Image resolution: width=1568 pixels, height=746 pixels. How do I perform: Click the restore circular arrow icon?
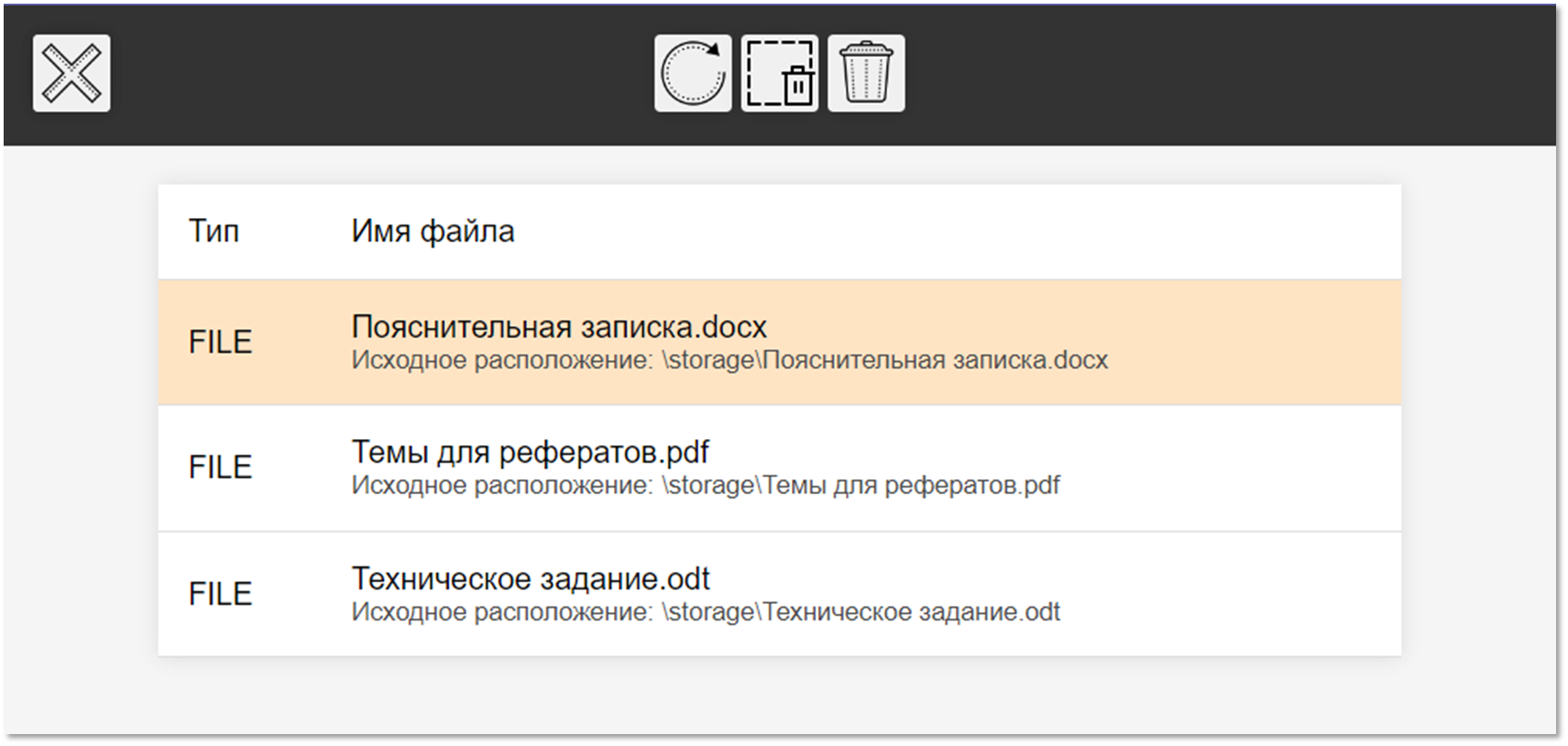693,73
